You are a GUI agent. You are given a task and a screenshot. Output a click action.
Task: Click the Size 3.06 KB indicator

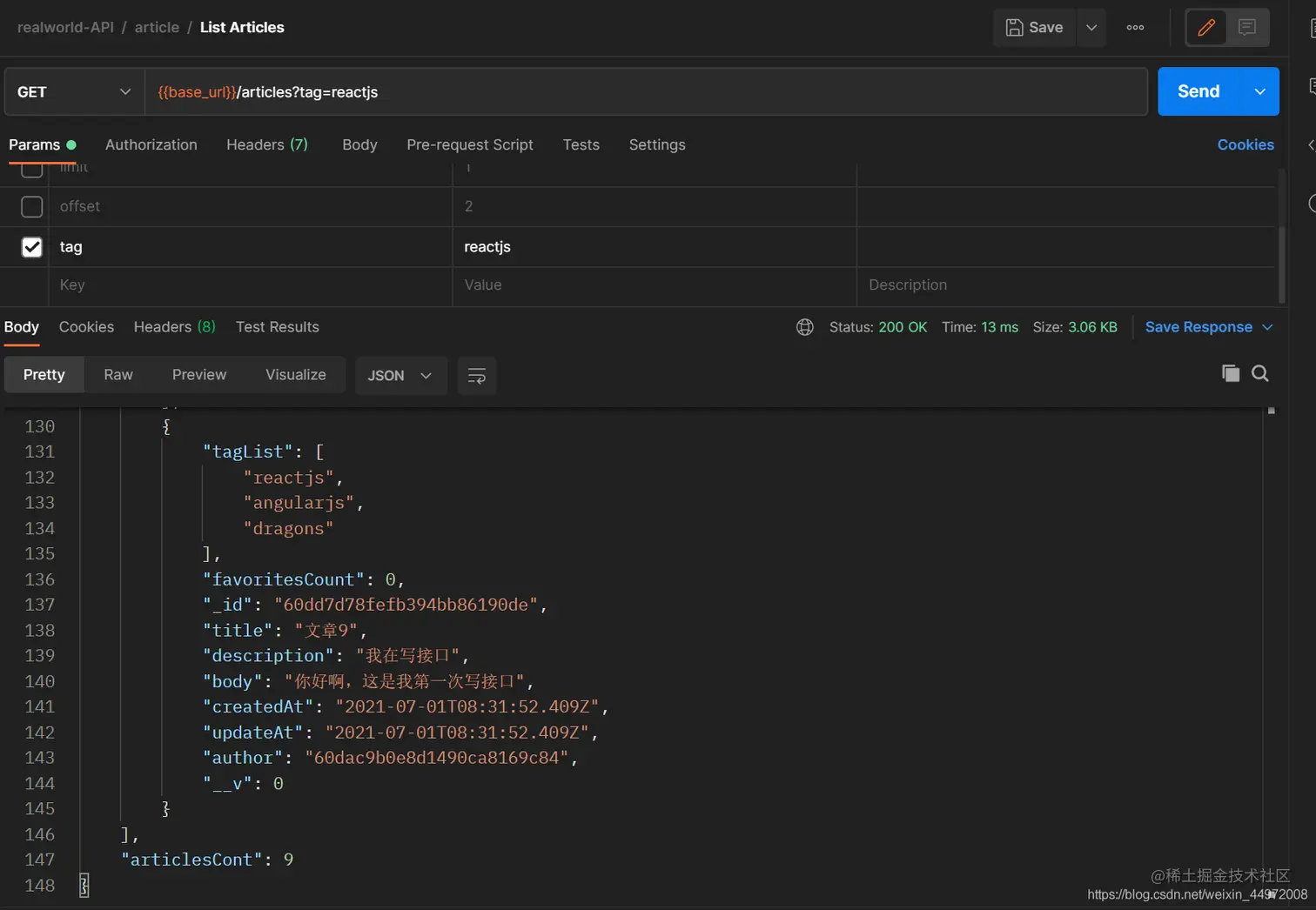pos(1075,327)
